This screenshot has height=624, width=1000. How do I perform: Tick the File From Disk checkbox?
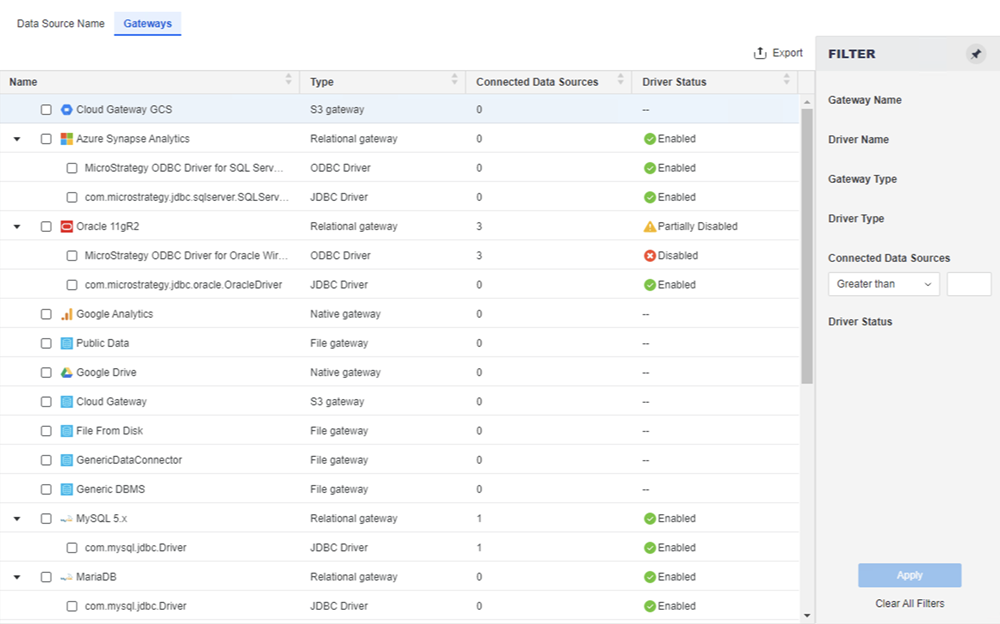(46, 431)
